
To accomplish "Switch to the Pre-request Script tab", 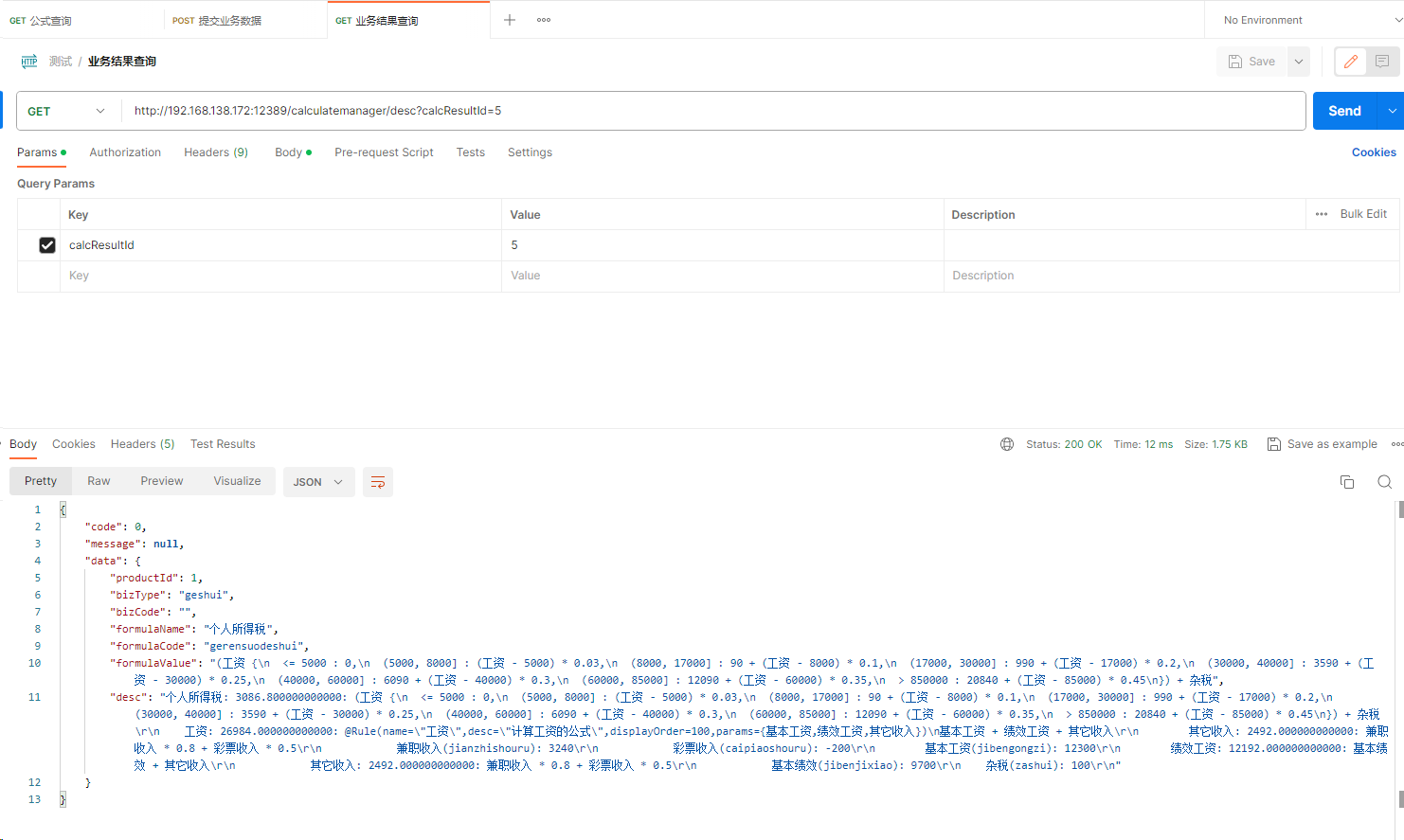I will [384, 152].
